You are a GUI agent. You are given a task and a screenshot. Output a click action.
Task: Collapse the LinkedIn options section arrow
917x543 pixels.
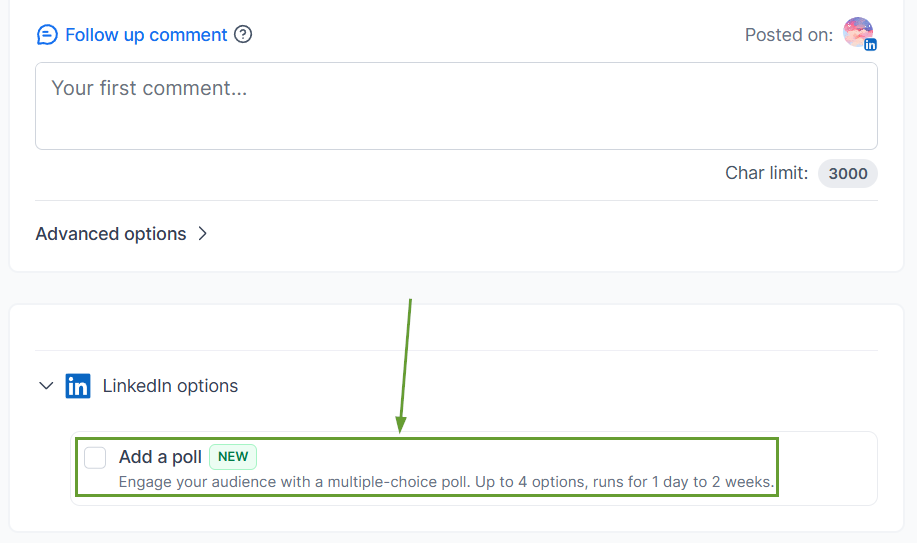pos(46,386)
